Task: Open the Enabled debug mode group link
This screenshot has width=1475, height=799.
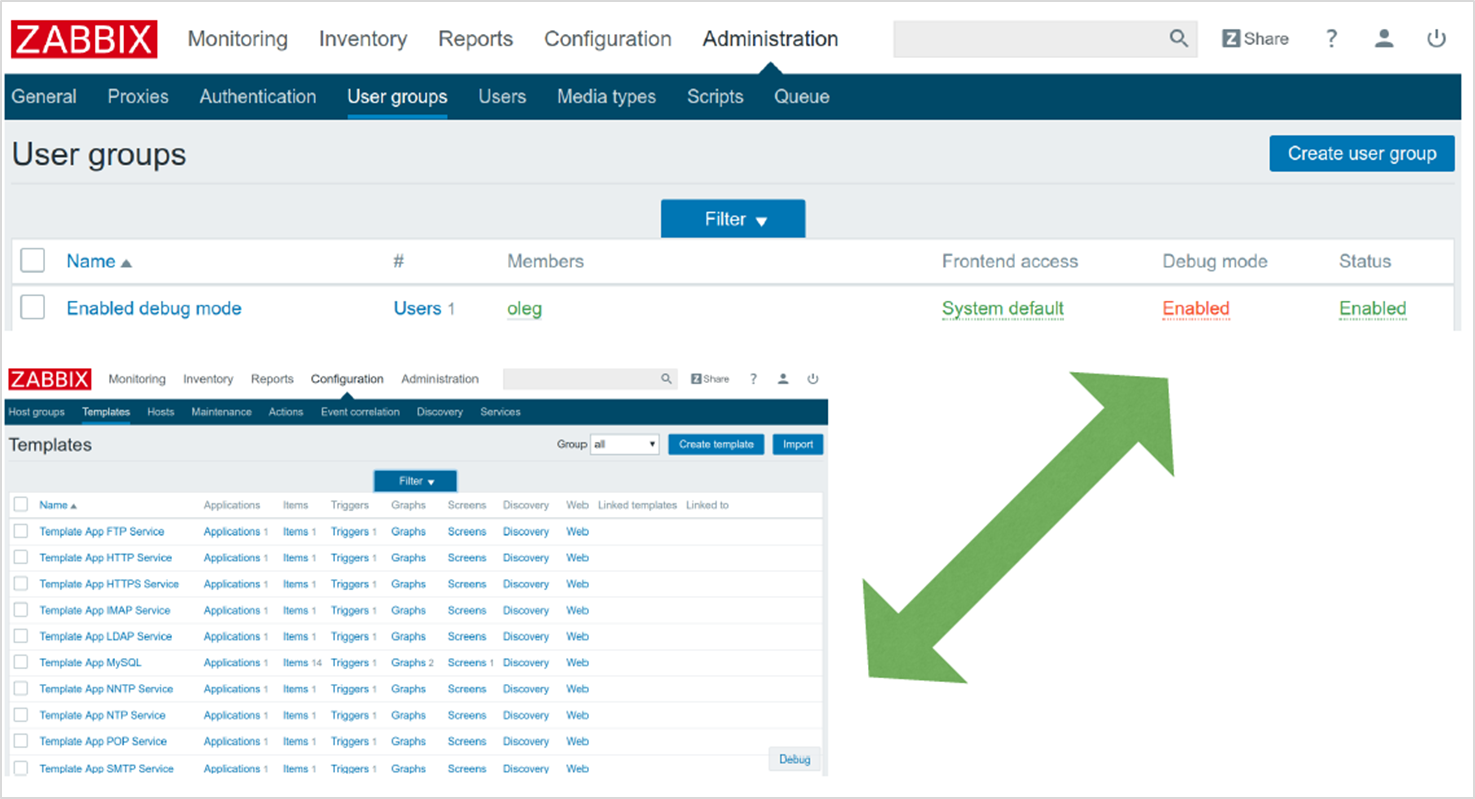Action: 154,308
